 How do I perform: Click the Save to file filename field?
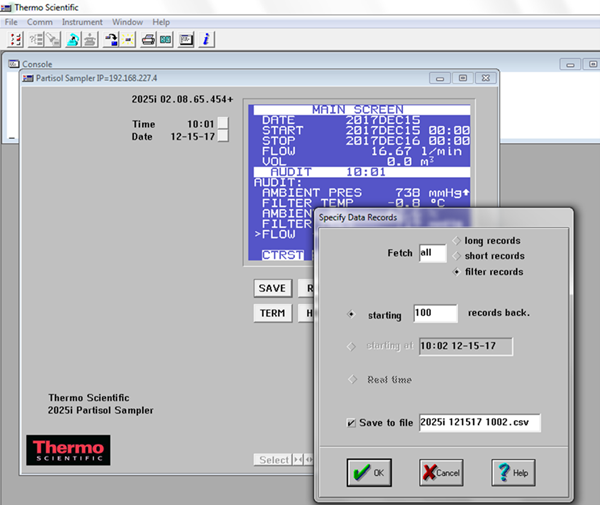click(x=479, y=423)
